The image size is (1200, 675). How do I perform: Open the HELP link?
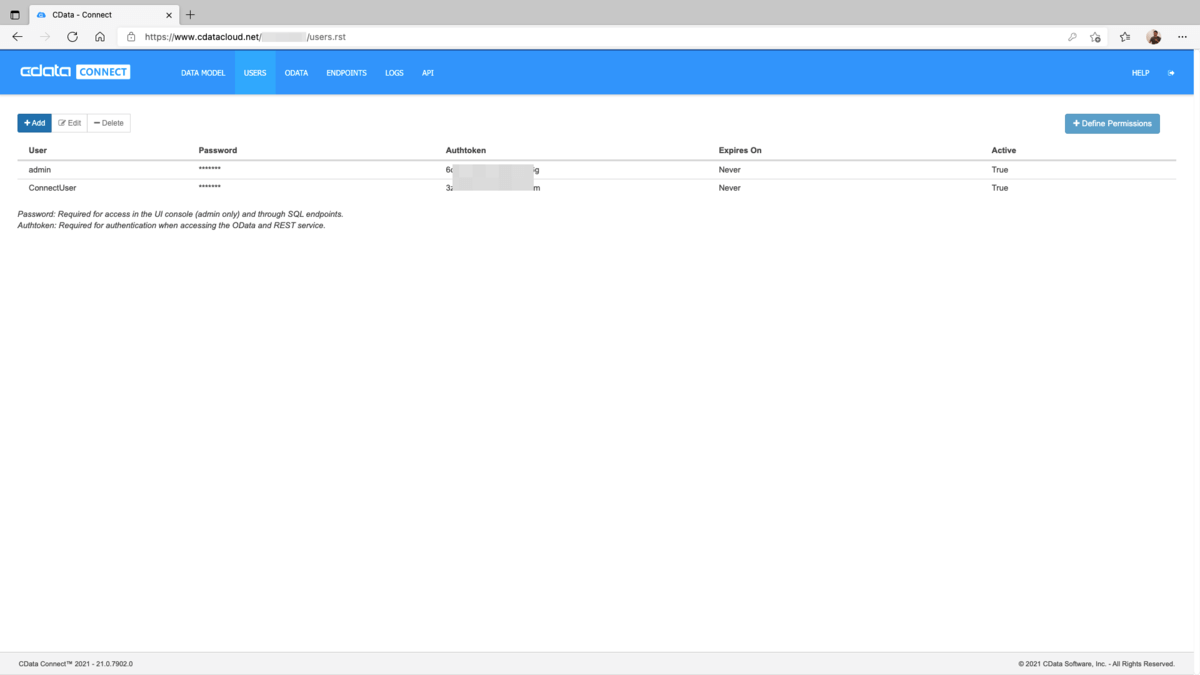(x=1140, y=73)
